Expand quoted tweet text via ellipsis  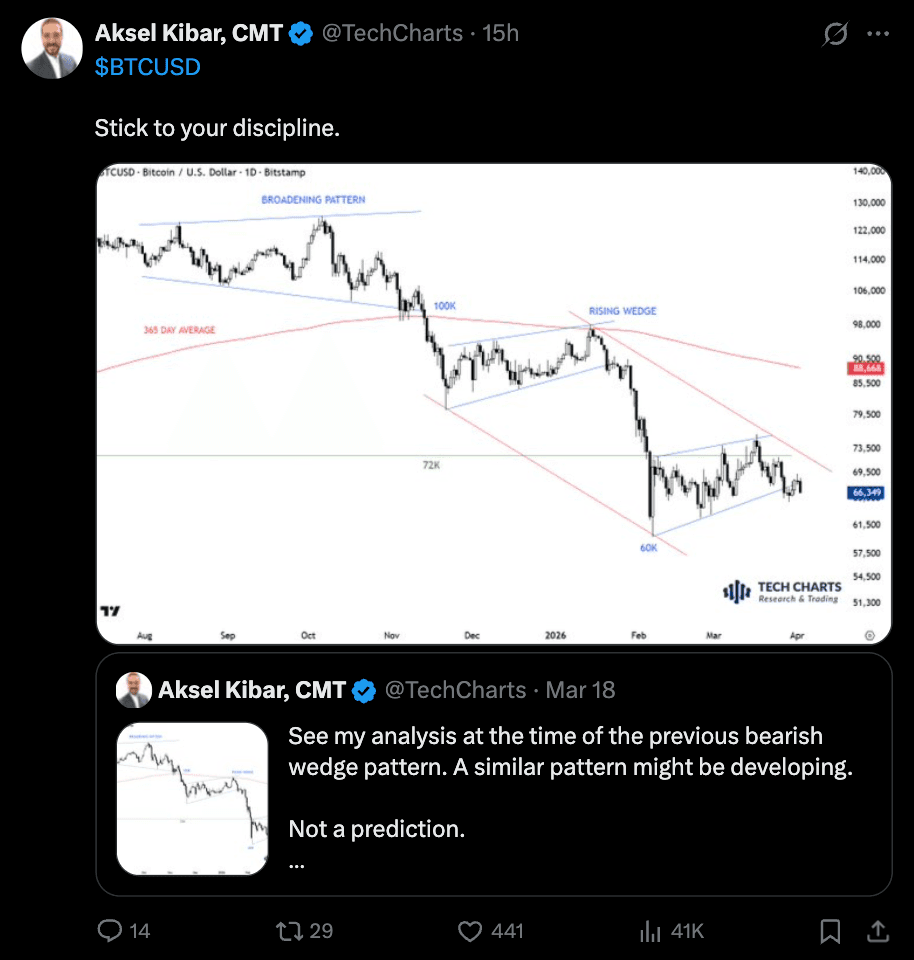296,861
